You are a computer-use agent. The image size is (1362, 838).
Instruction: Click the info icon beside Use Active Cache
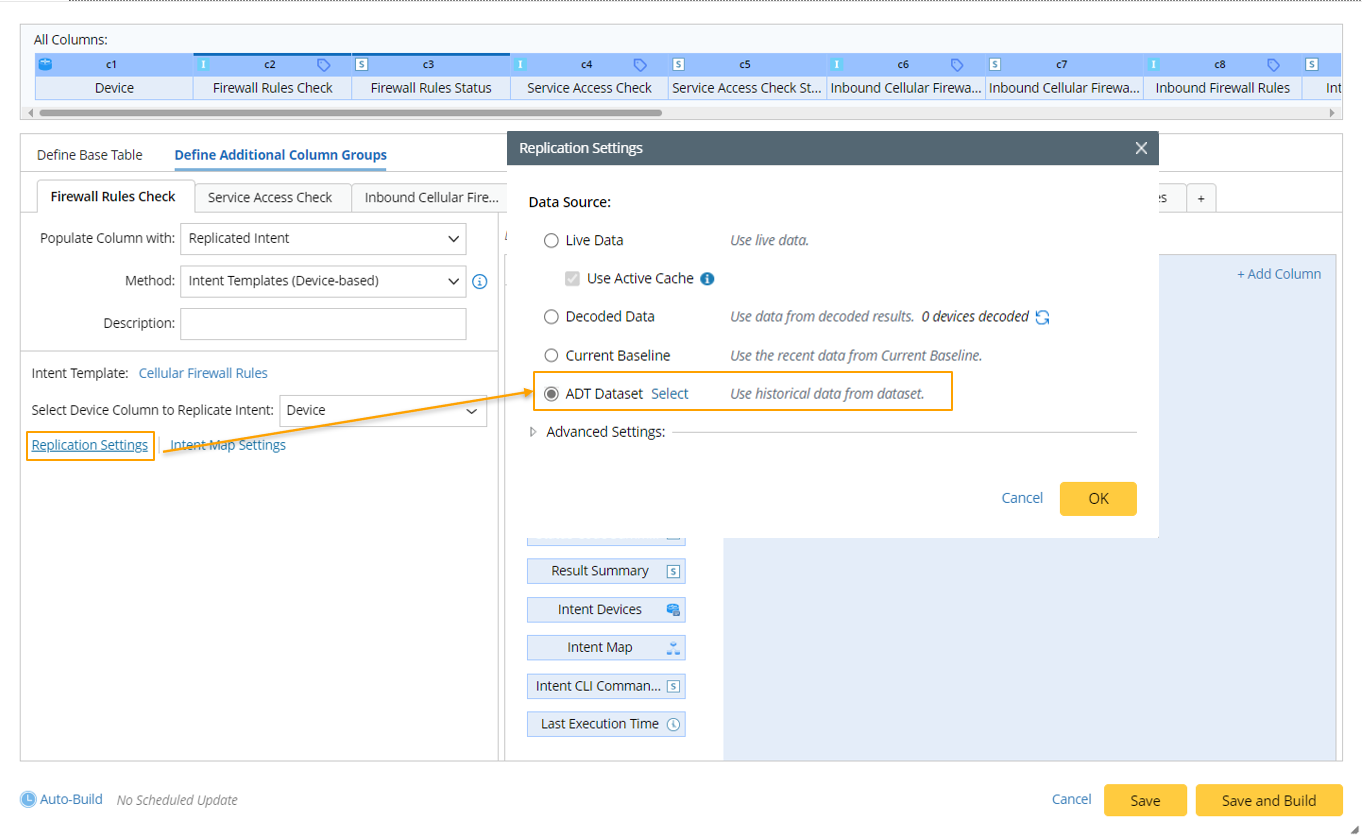point(707,279)
